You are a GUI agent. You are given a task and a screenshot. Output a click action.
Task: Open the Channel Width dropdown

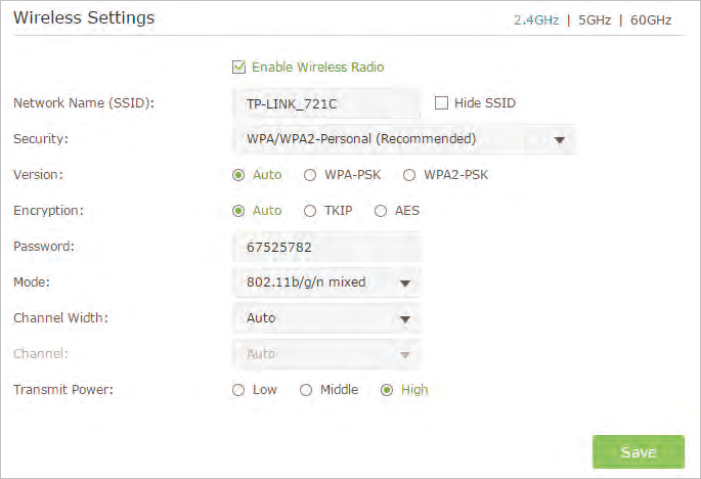327,318
